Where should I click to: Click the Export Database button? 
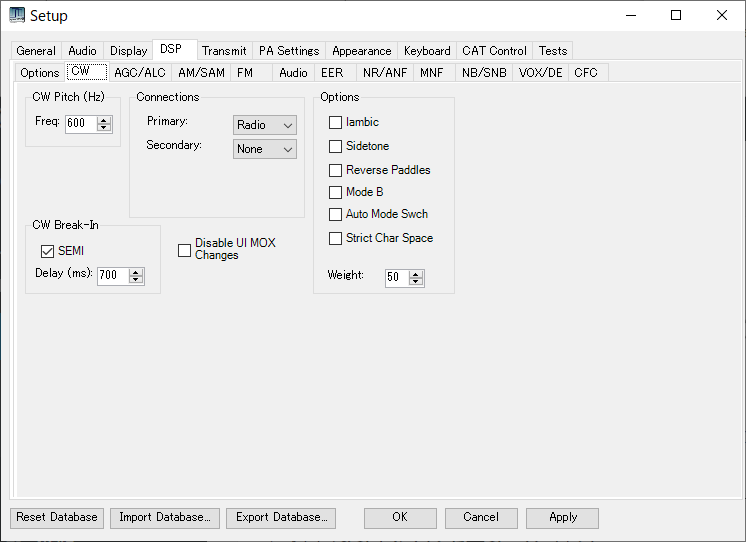point(281,517)
